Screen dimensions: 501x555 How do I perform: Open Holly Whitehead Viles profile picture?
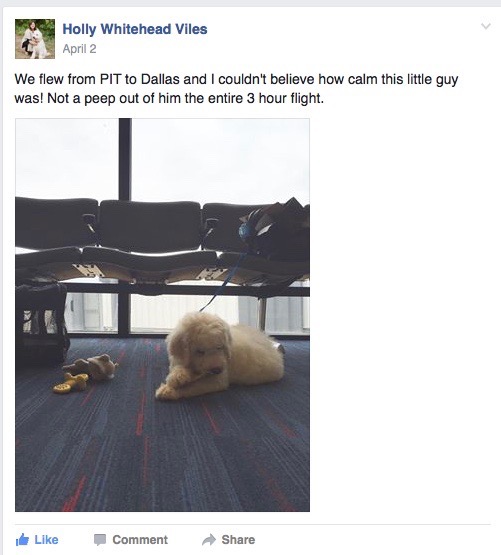click(x=35, y=39)
